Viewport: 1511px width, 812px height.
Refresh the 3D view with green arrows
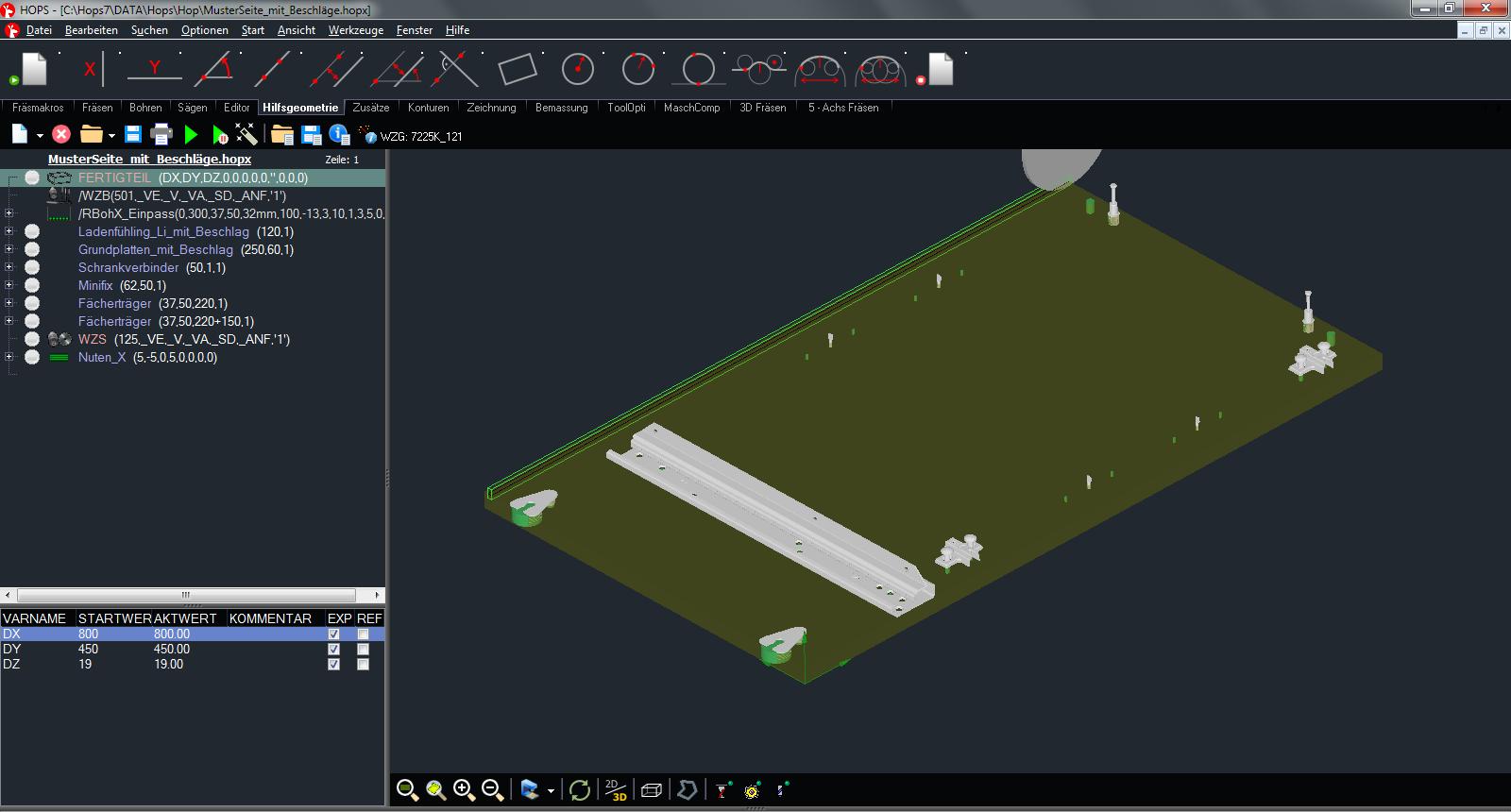click(x=579, y=790)
